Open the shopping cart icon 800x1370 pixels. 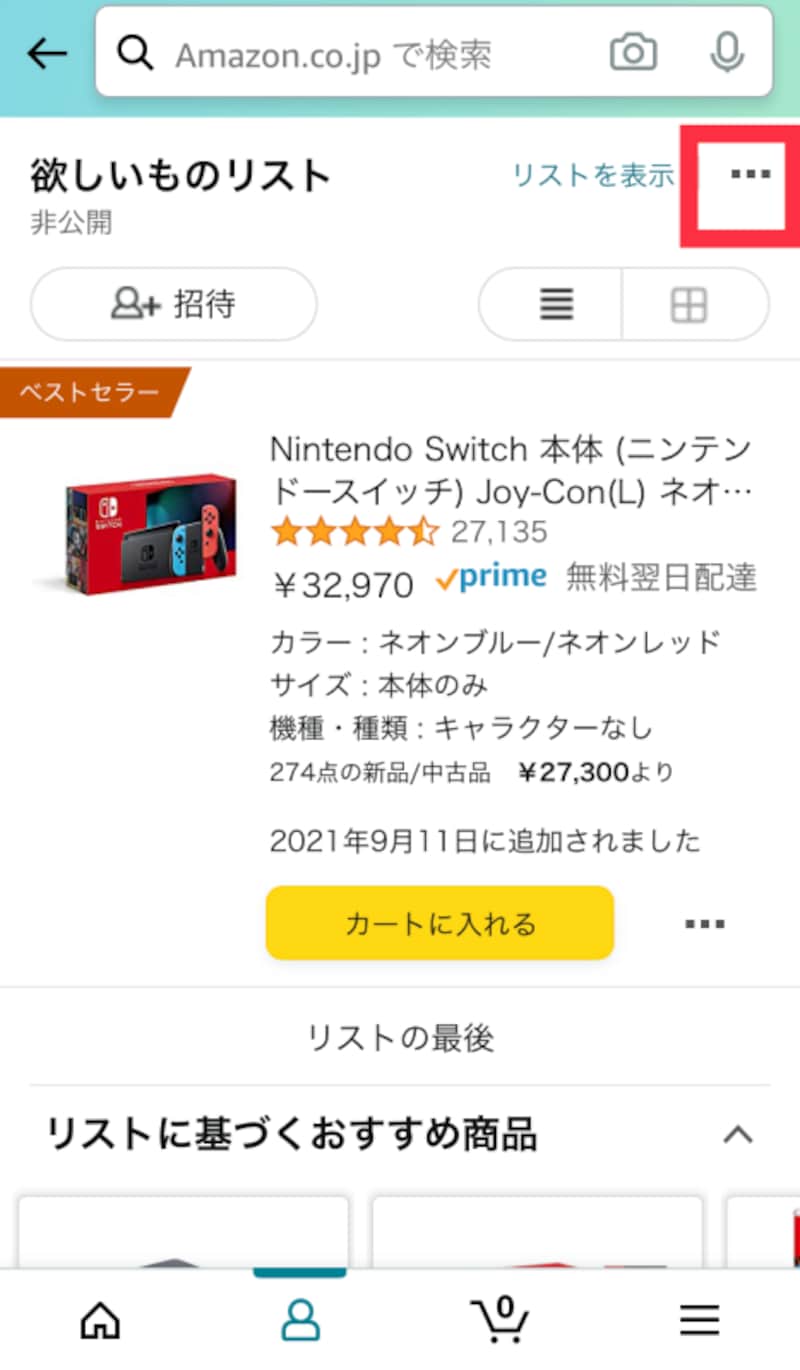tap(500, 1319)
